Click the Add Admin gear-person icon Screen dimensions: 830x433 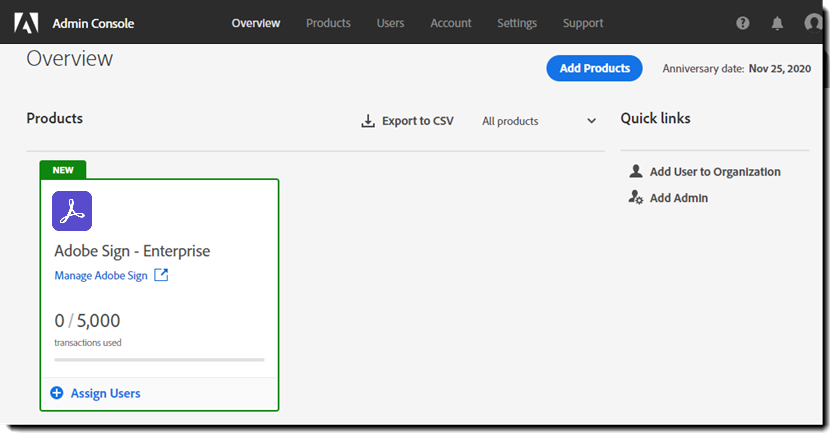coord(636,198)
